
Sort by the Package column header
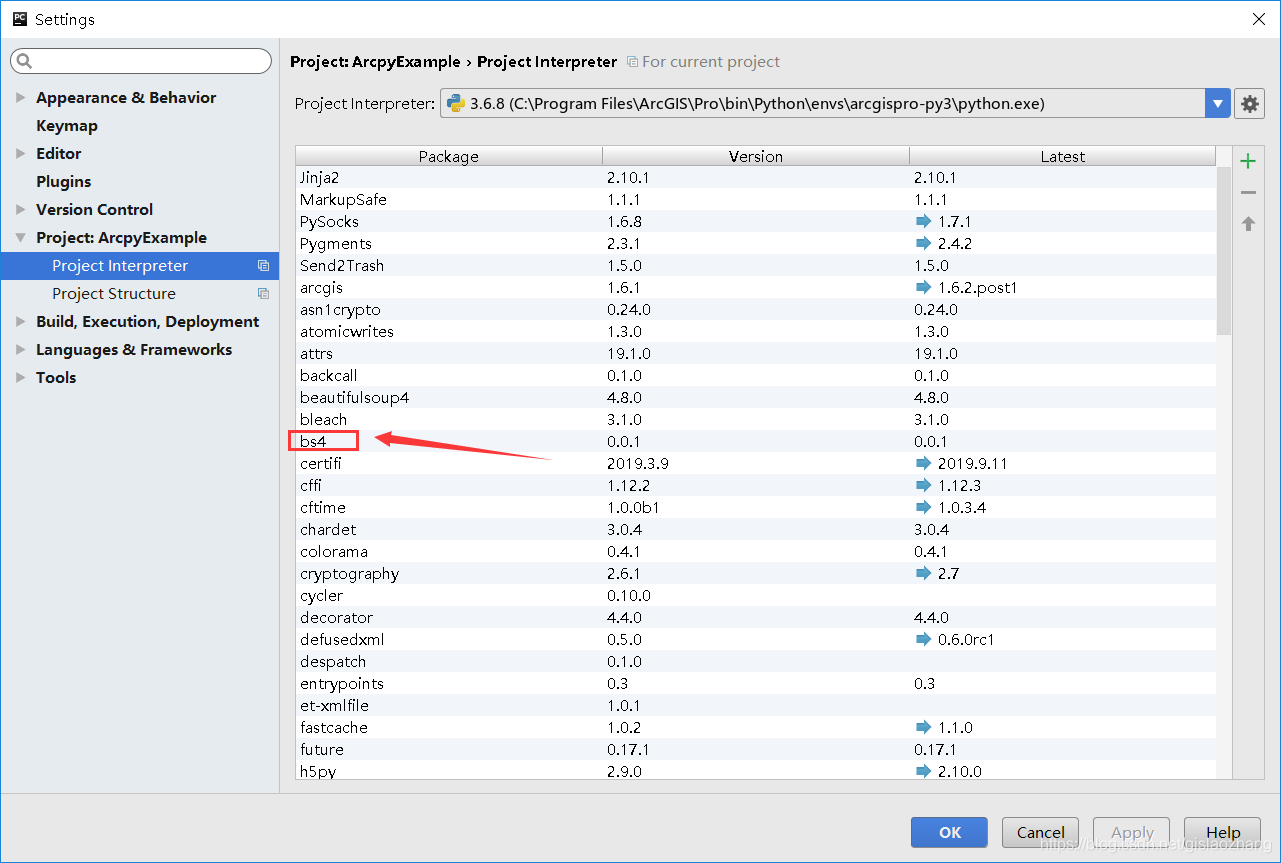pyautogui.click(x=449, y=156)
